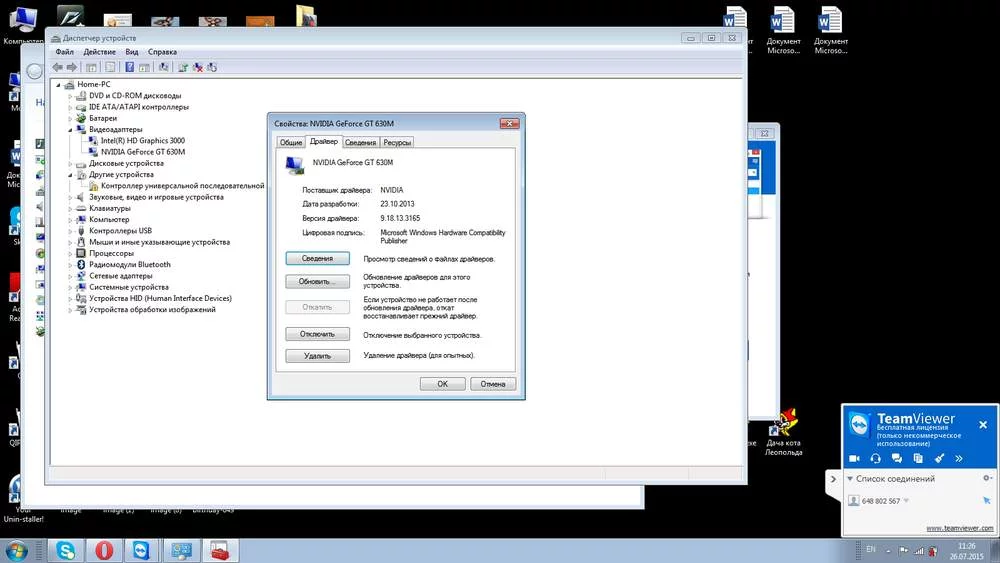Select the Драйвер tab
Image resolution: width=1000 pixels, height=563 pixels.
click(324, 142)
